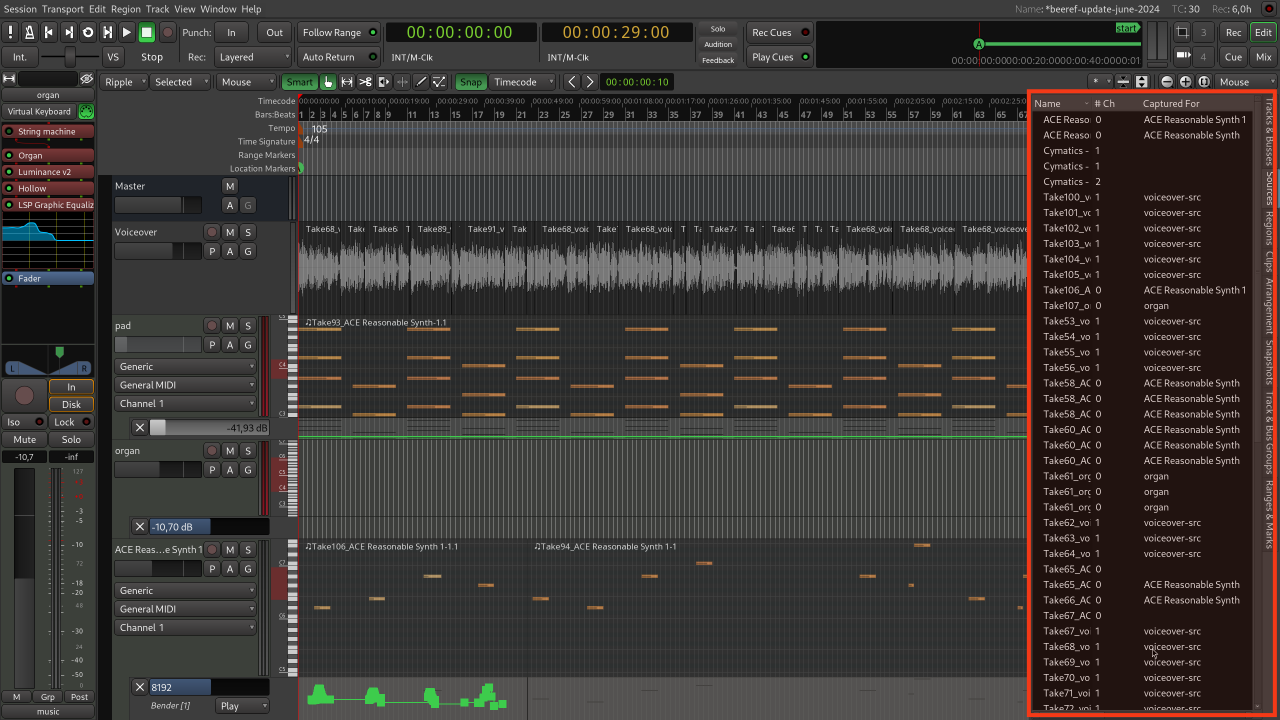Select the Internal Edit tool icon
The height and width of the screenshot is (720, 1280).
coord(440,82)
